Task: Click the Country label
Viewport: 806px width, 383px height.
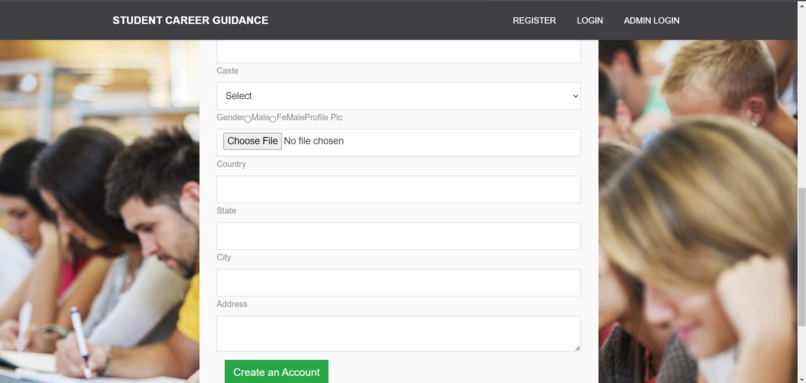Action: 231,164
